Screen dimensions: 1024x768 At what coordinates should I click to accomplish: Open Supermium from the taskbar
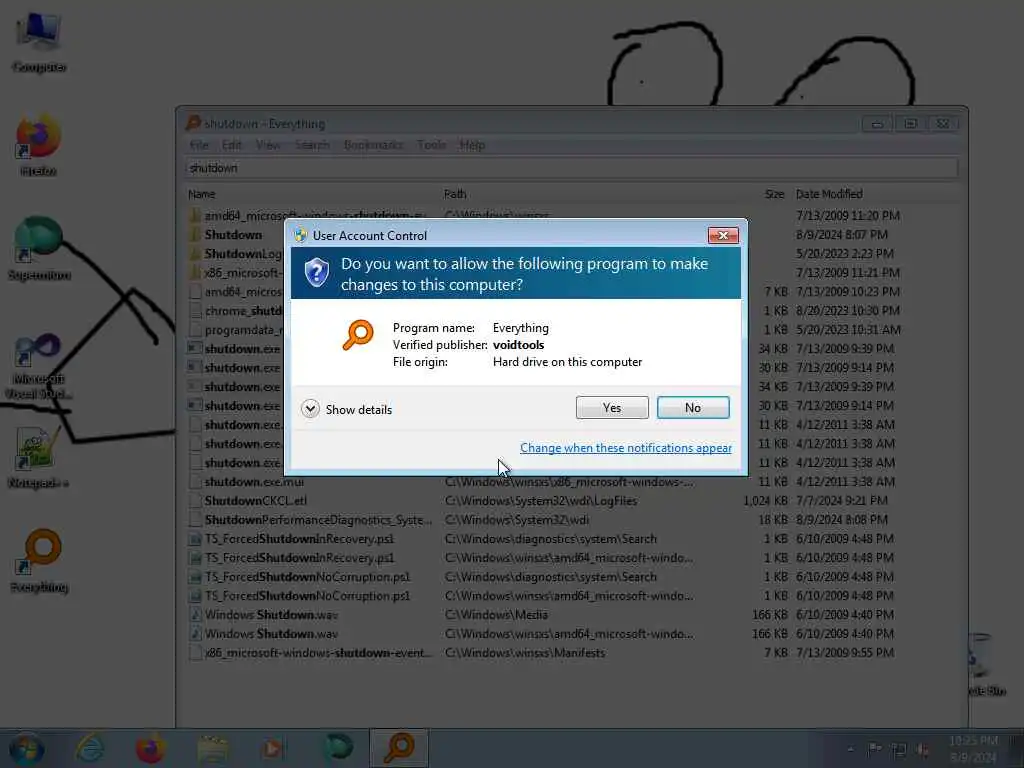pyautogui.click(x=338, y=748)
